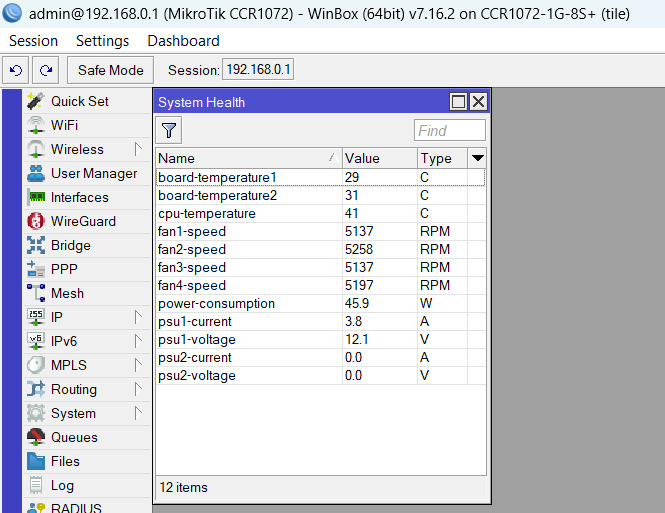Click the Routing icon
The height and width of the screenshot is (513, 665).
coord(36,389)
